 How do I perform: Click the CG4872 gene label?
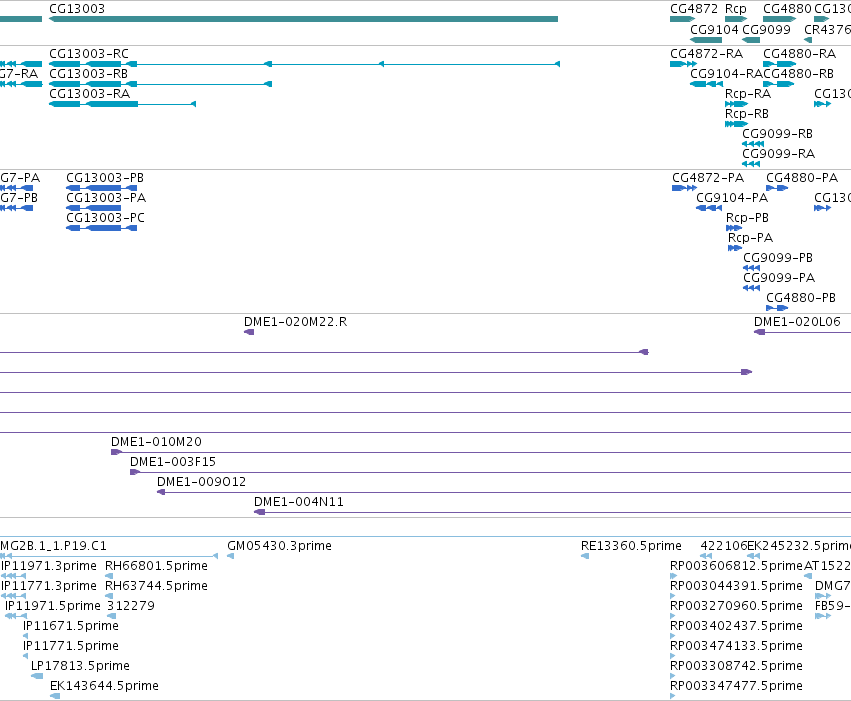pyautogui.click(x=694, y=9)
